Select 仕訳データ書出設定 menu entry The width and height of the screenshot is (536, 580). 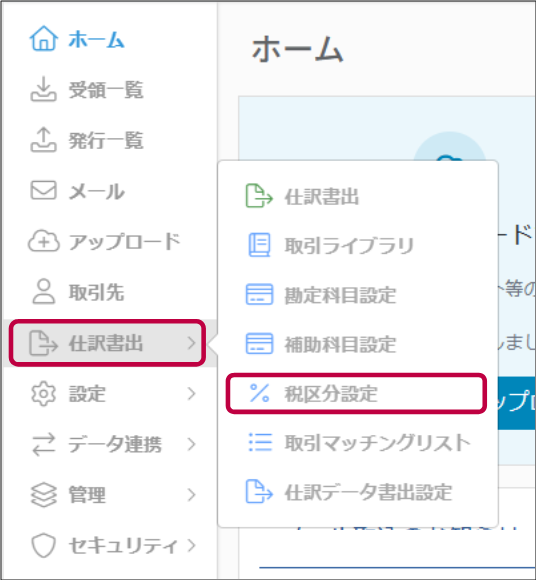pyautogui.click(x=358, y=492)
